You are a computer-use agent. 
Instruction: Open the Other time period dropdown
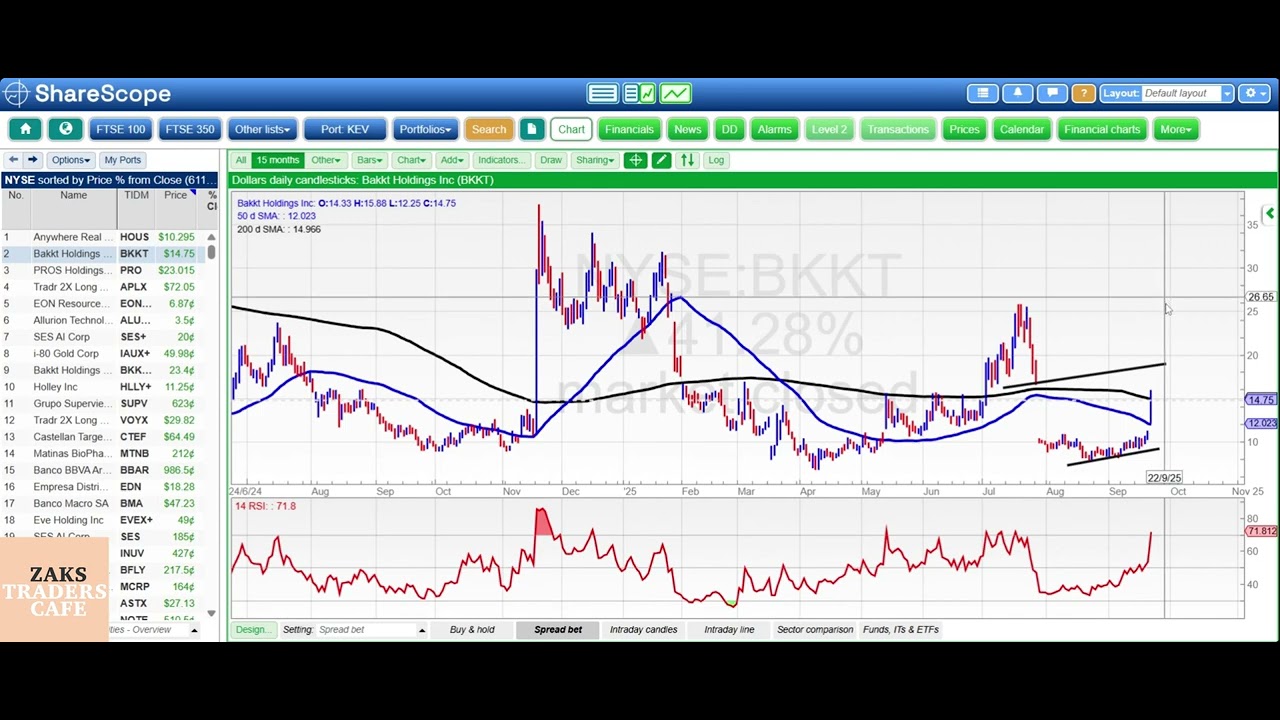(x=326, y=160)
